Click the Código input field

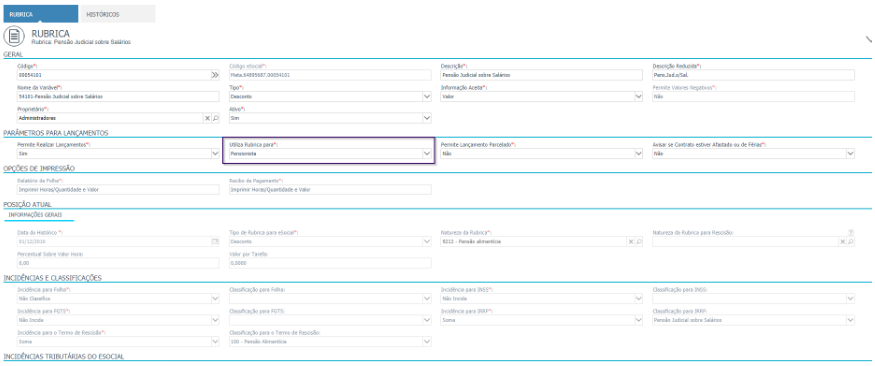114,75
